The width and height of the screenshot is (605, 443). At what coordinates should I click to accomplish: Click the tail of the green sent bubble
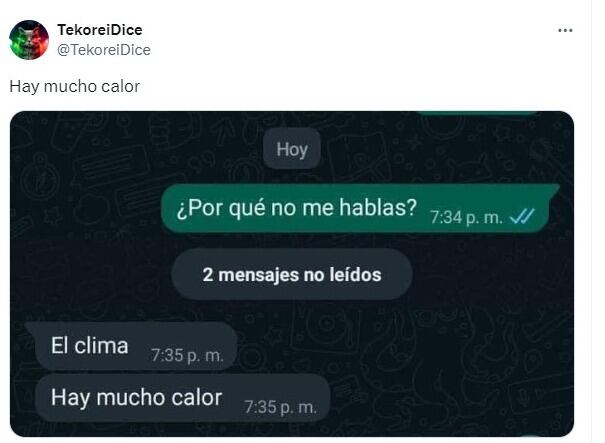click(554, 189)
